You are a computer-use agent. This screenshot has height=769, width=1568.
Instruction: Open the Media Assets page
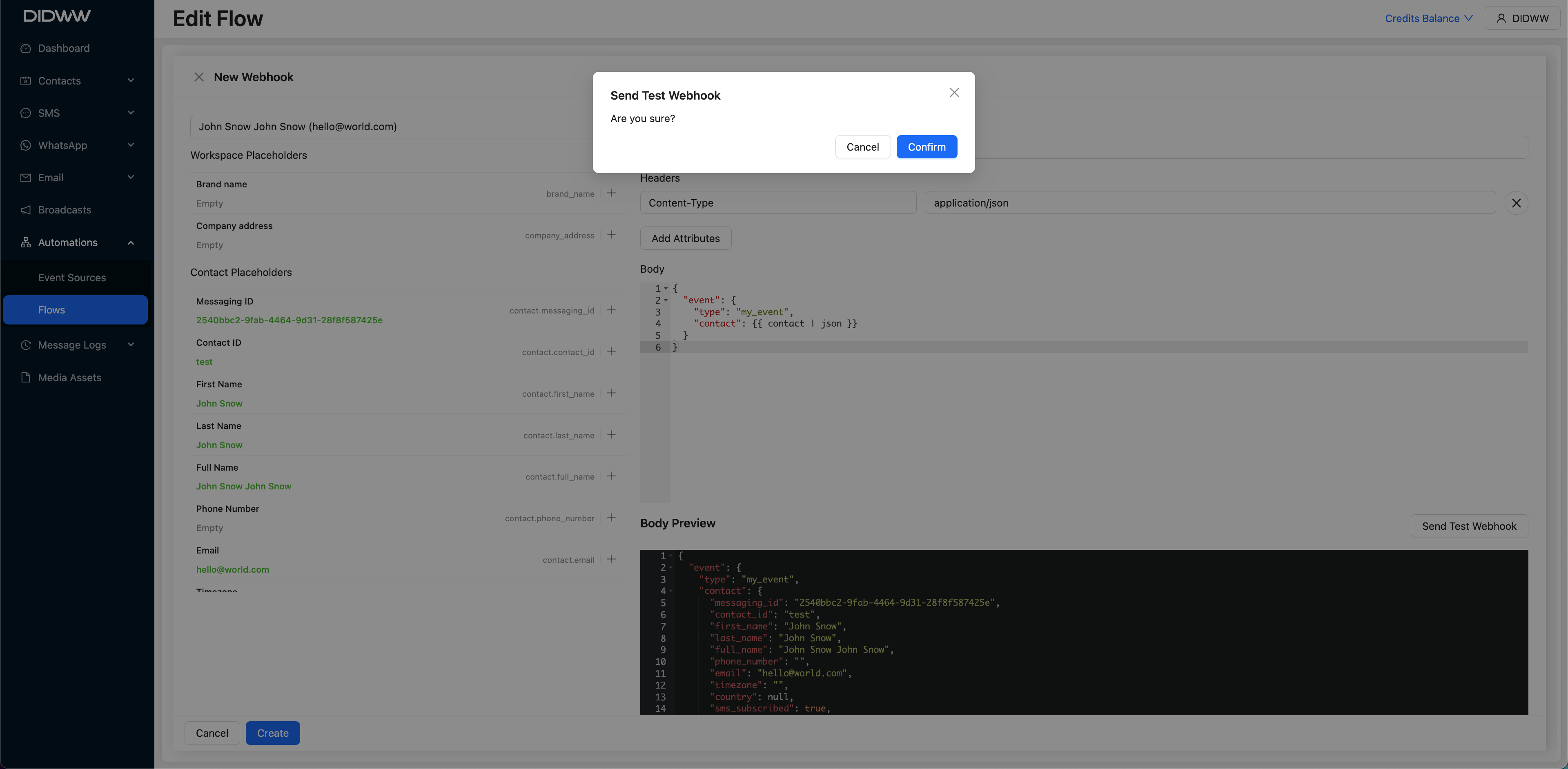69,378
